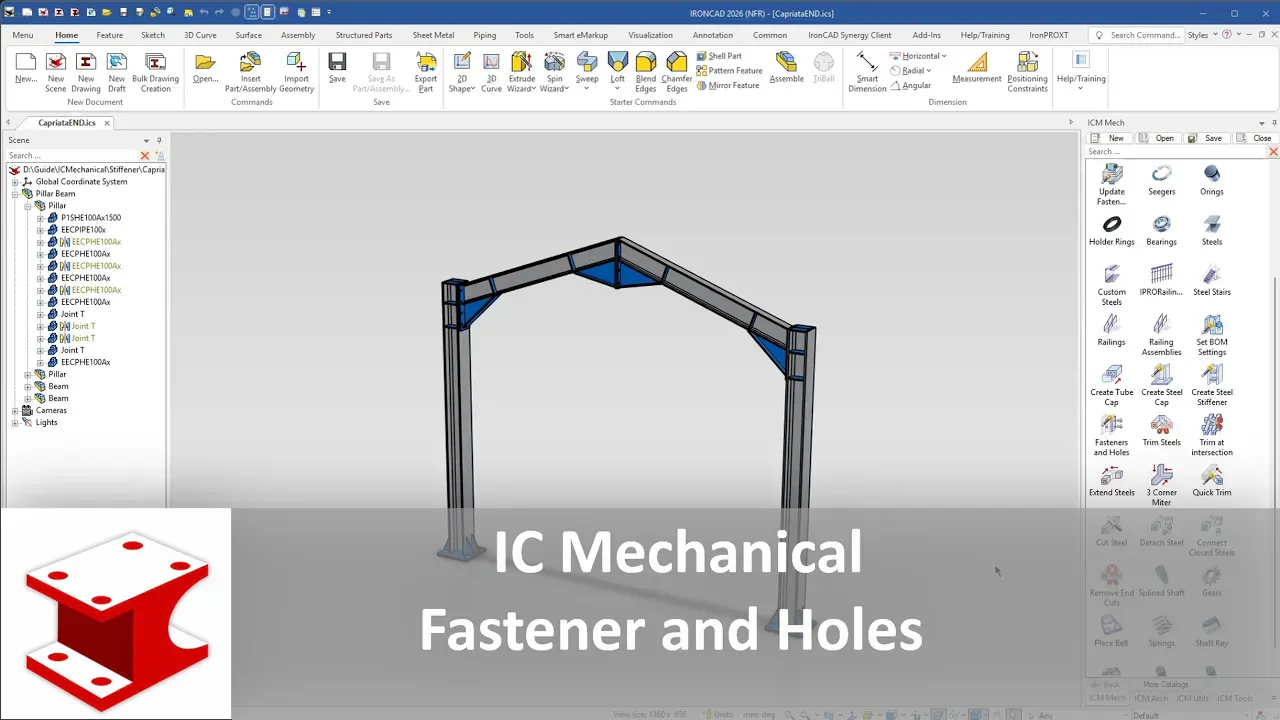The image size is (1280, 720).
Task: Click Close button in ICM Mech panel
Action: (x=1255, y=138)
